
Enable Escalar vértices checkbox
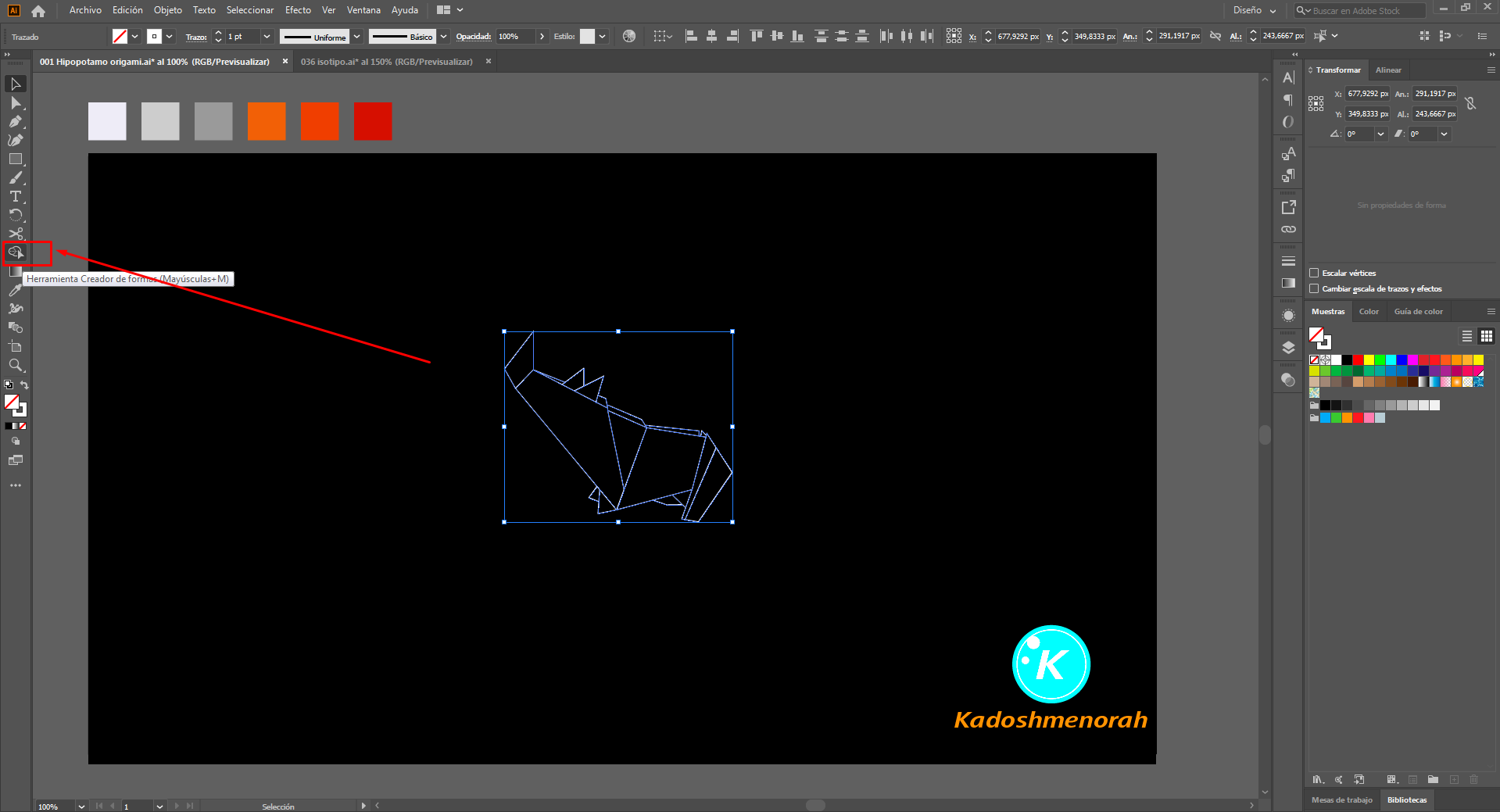pyautogui.click(x=1314, y=273)
